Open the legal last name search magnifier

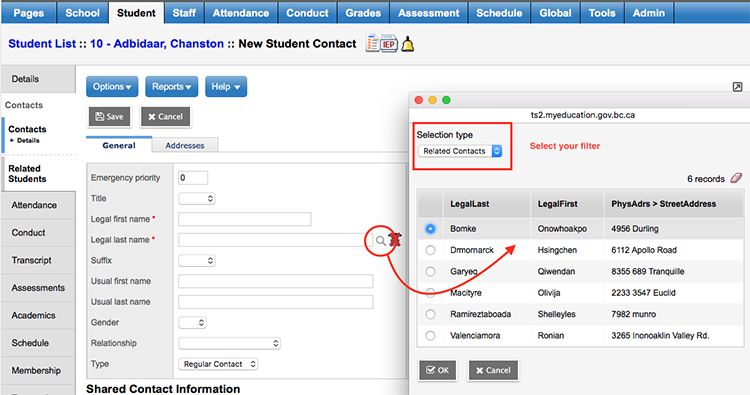point(380,241)
